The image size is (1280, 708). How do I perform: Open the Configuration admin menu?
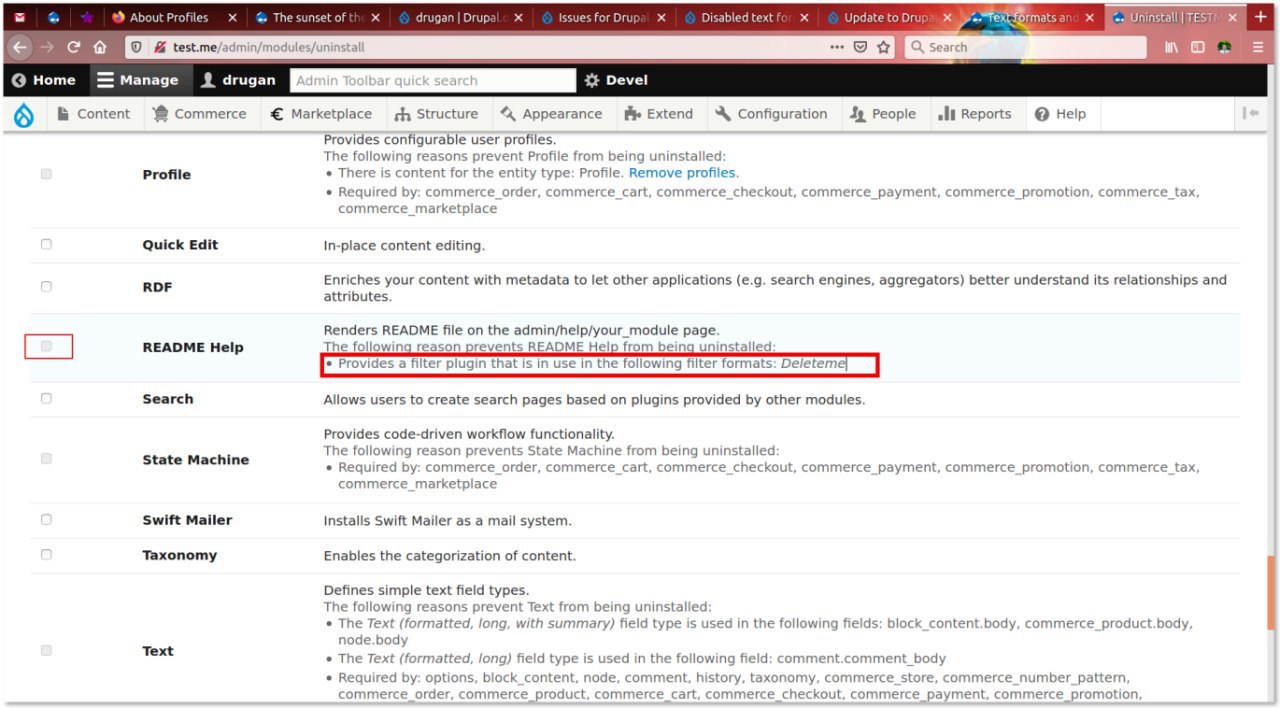(771, 114)
